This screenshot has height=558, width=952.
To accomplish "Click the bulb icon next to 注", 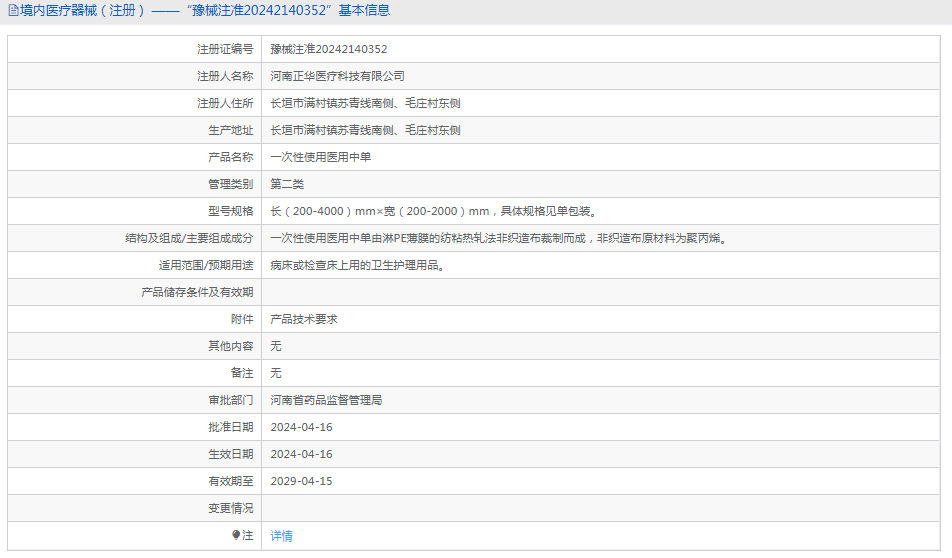I will 236,535.
